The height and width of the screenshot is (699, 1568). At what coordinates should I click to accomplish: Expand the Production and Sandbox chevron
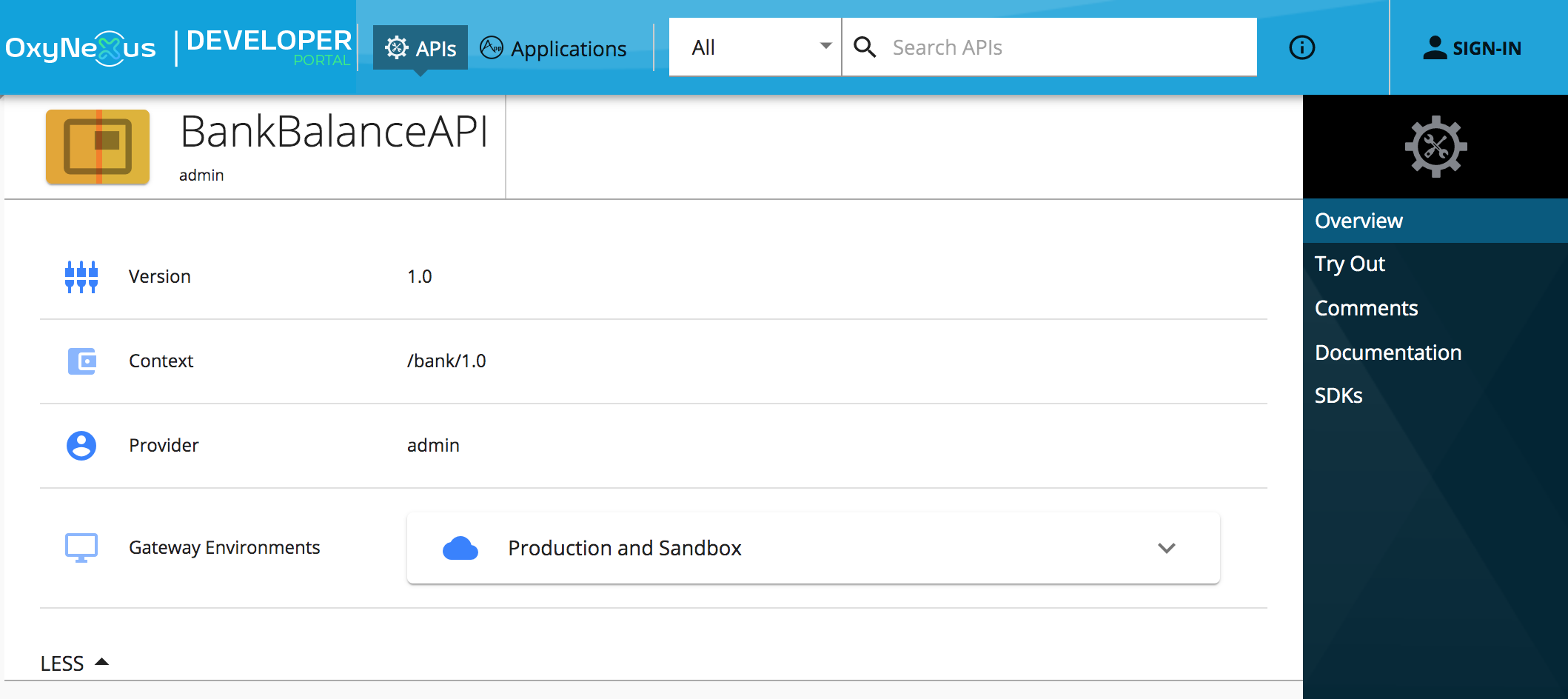[1167, 548]
